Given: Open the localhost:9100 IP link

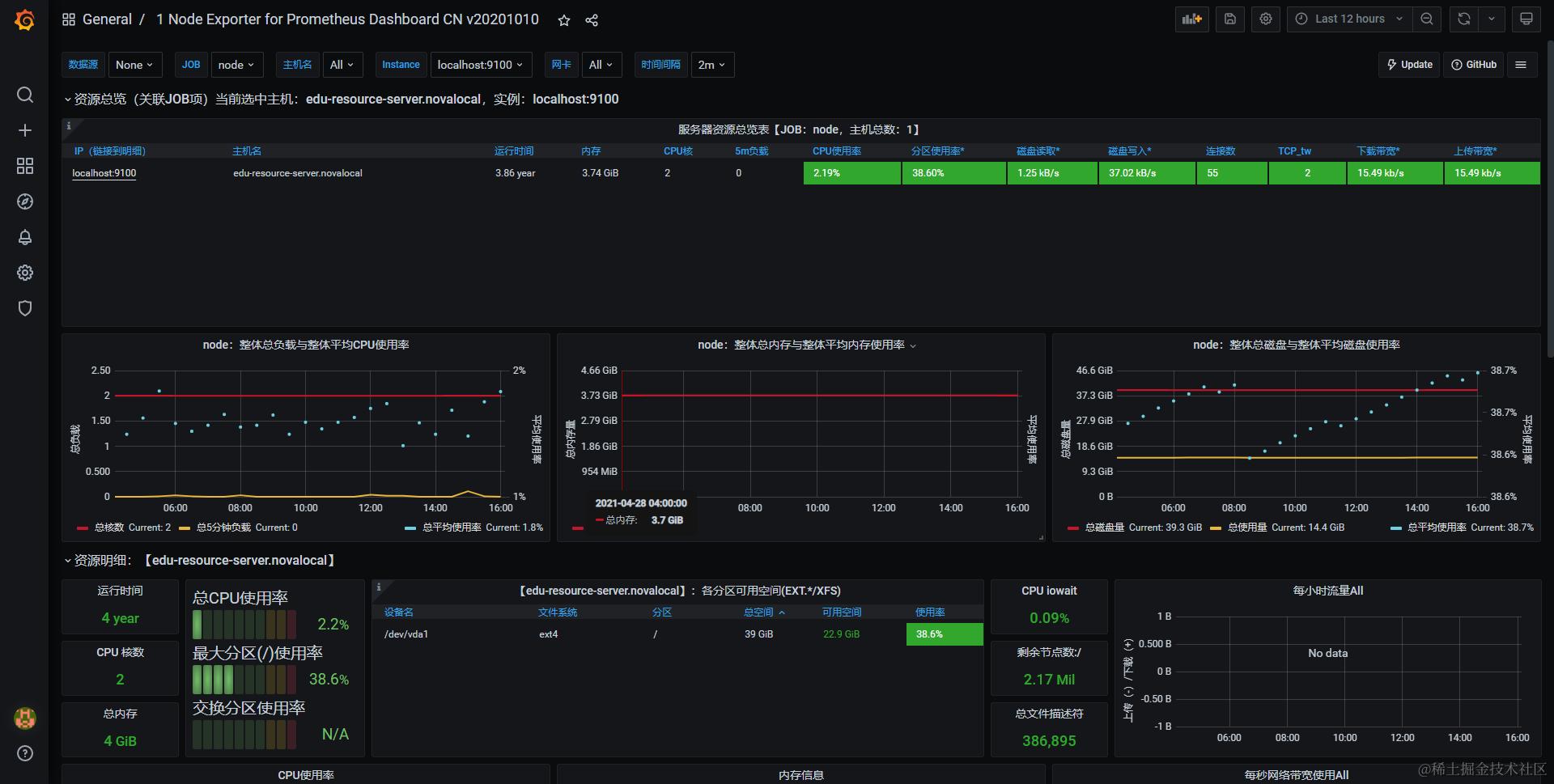Looking at the screenshot, I should click(x=104, y=173).
